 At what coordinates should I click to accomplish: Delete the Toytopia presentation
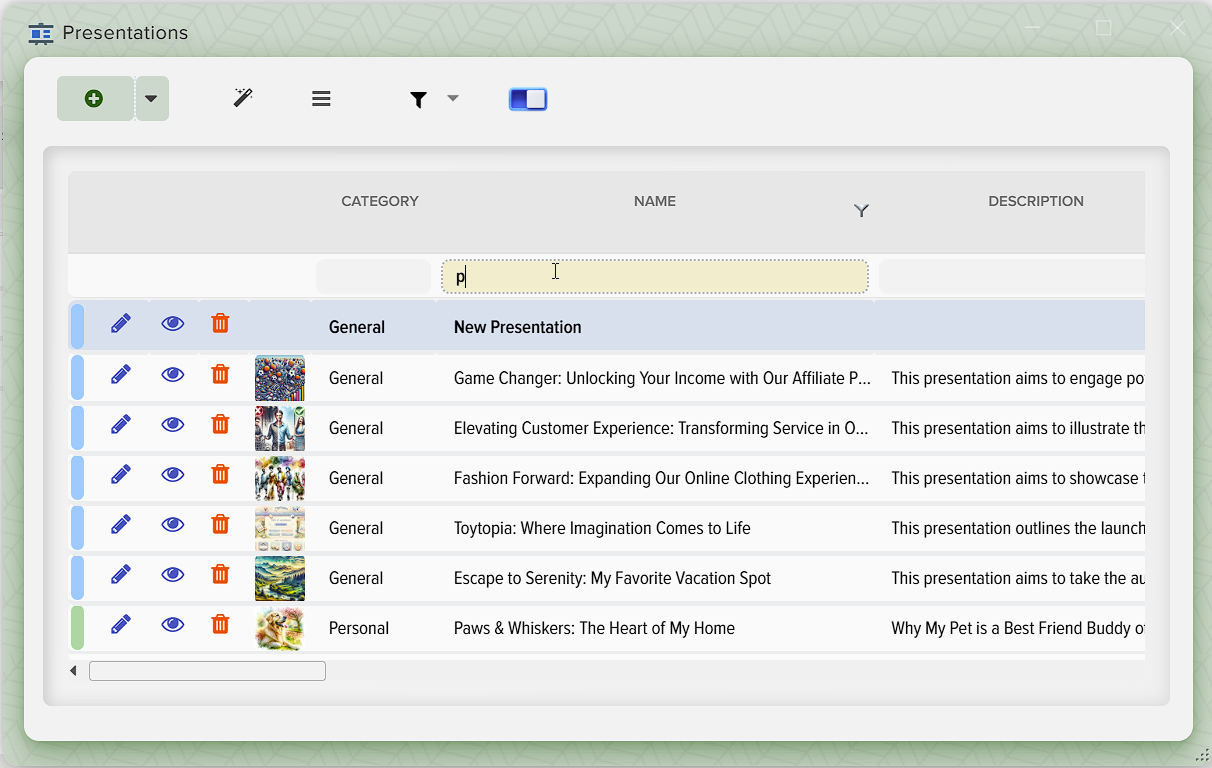221,524
